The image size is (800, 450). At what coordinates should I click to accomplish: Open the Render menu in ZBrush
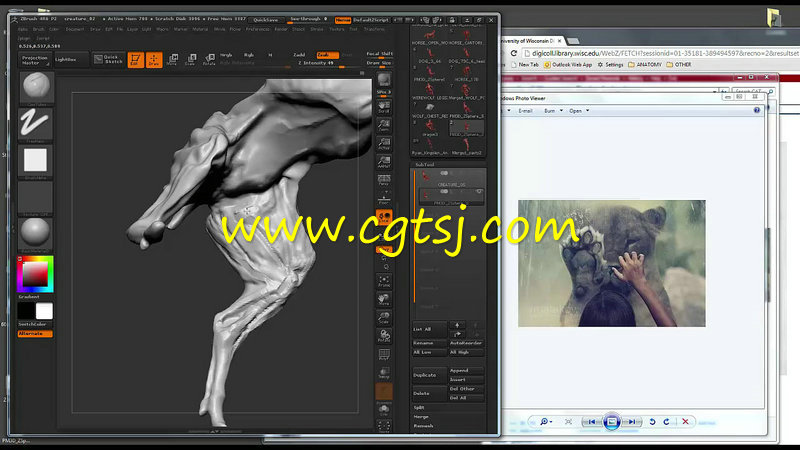click(x=281, y=30)
